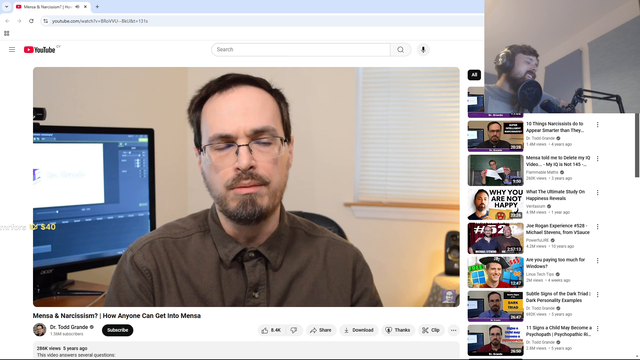
Task: Start voice search with microphone icon
Action: click(x=423, y=49)
